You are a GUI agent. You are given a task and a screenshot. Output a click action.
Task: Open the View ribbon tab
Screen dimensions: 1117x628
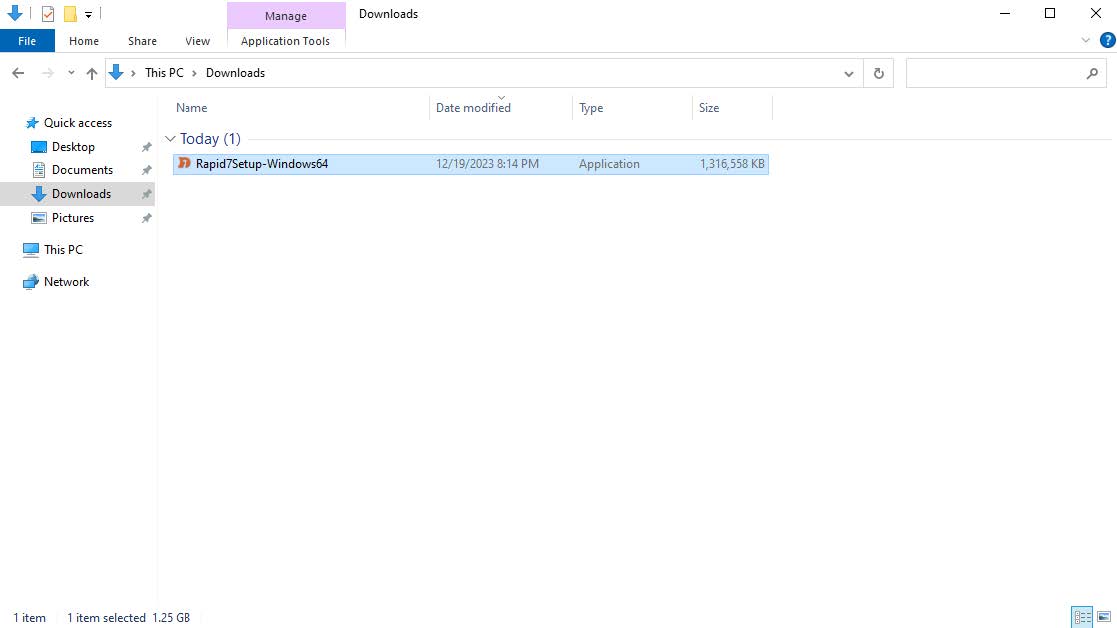(197, 41)
